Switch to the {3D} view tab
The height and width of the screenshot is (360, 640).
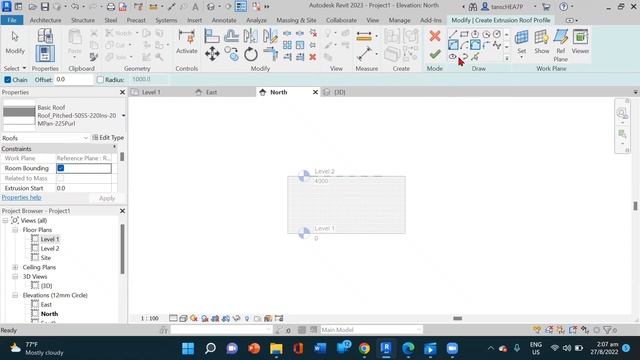340,92
